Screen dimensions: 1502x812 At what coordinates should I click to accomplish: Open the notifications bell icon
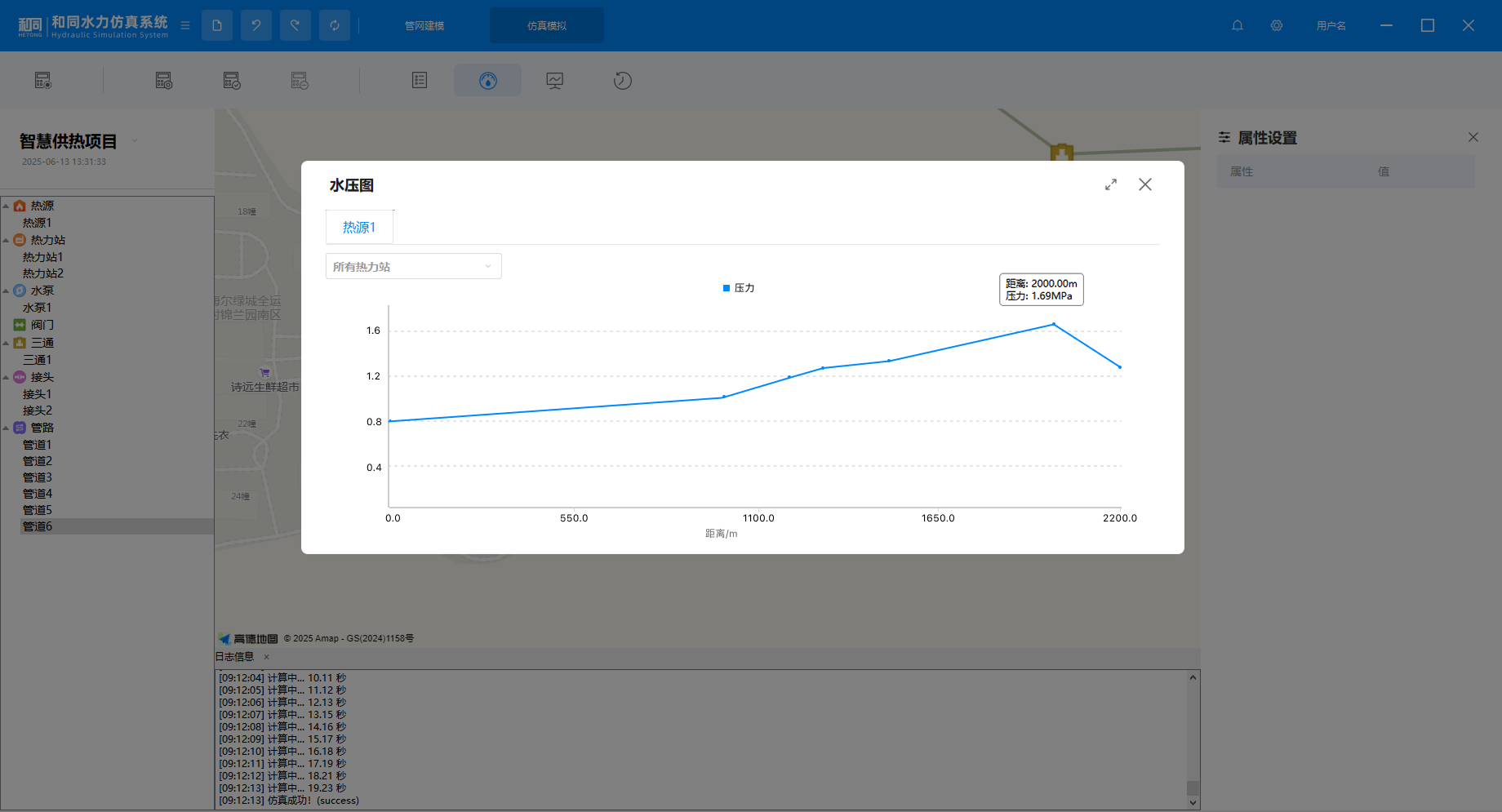1238,25
